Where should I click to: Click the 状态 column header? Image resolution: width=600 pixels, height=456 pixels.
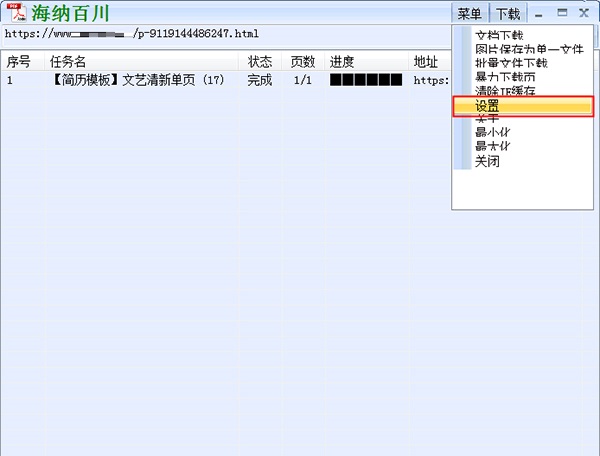pos(260,61)
